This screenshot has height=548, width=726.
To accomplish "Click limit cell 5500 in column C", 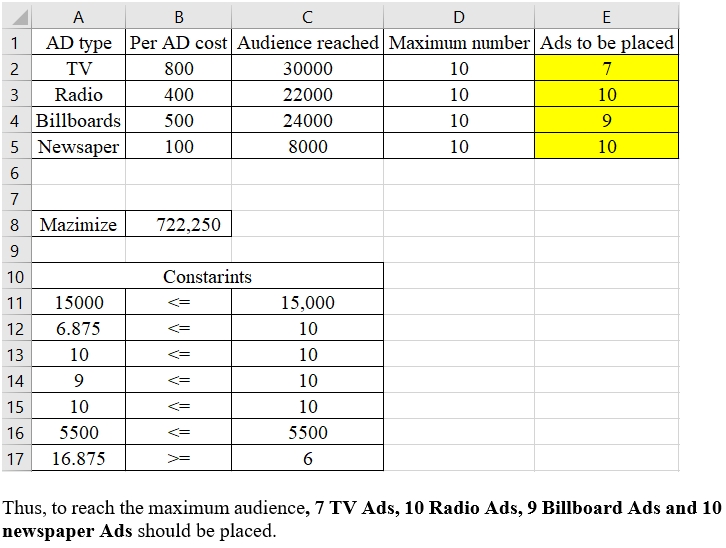I will tap(307, 432).
